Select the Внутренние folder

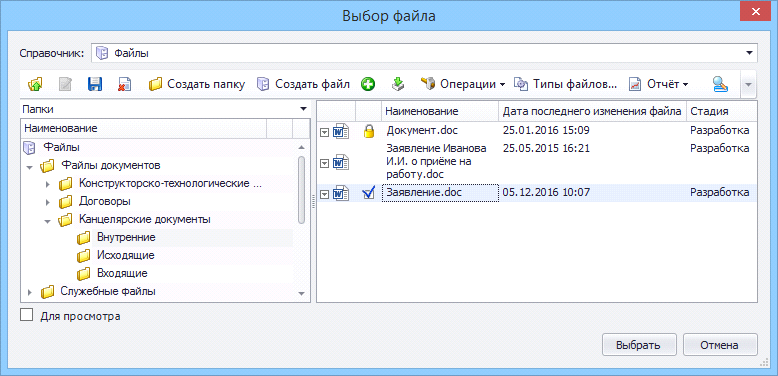coord(126,238)
